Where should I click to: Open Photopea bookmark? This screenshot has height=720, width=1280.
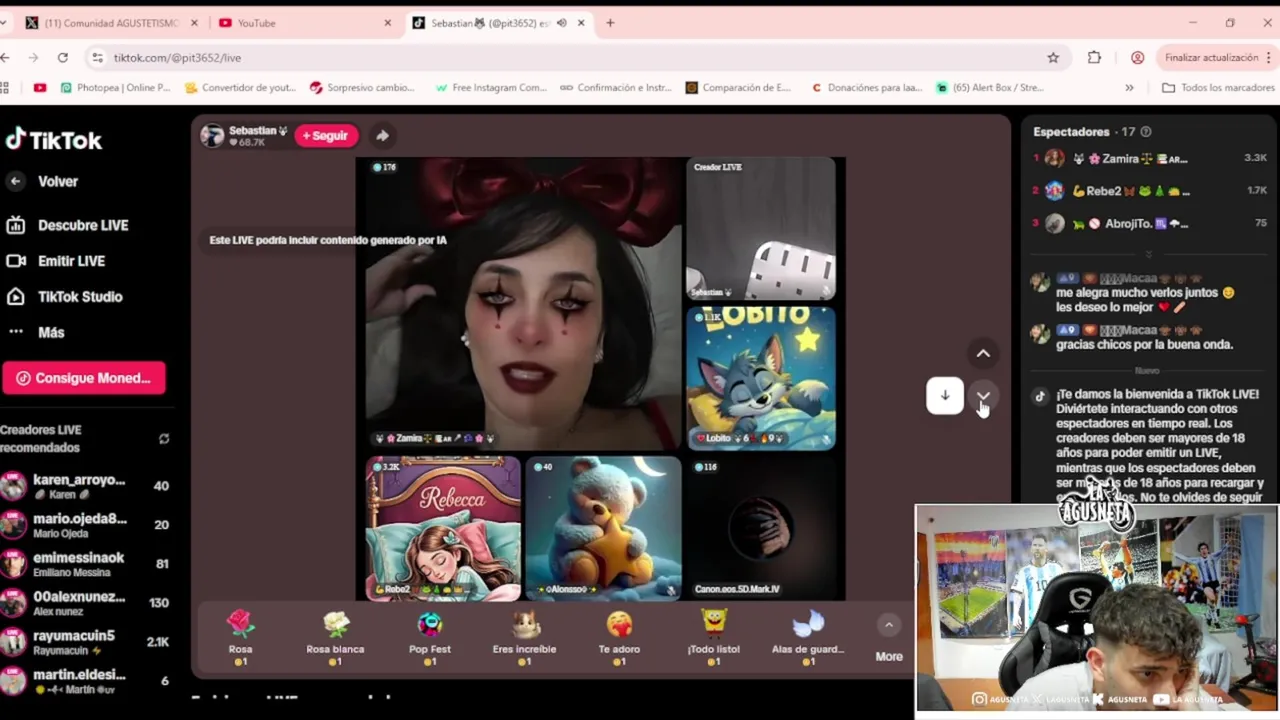point(115,88)
